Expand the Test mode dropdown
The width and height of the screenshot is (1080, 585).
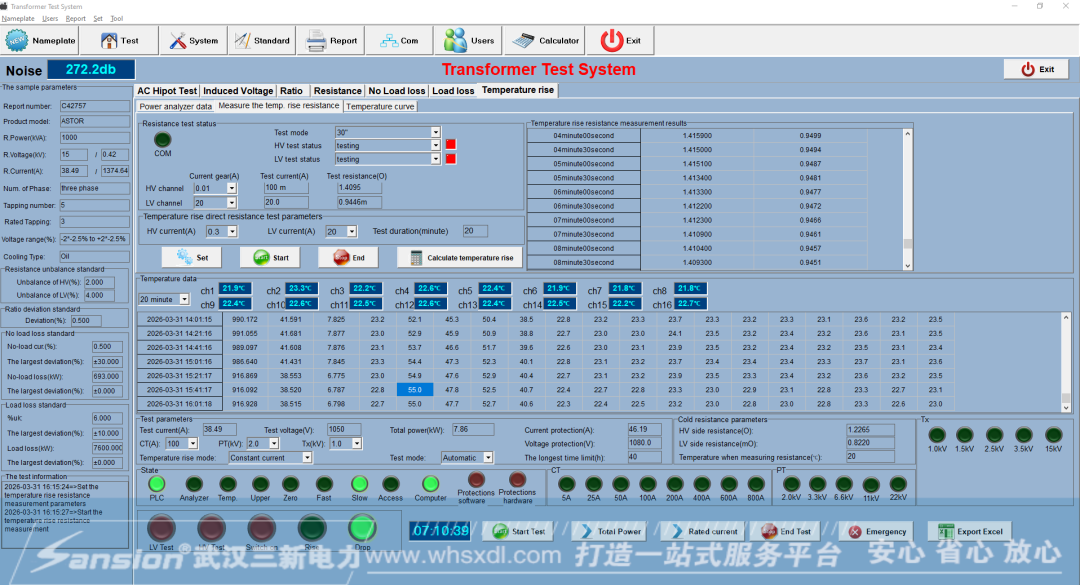tap(435, 132)
